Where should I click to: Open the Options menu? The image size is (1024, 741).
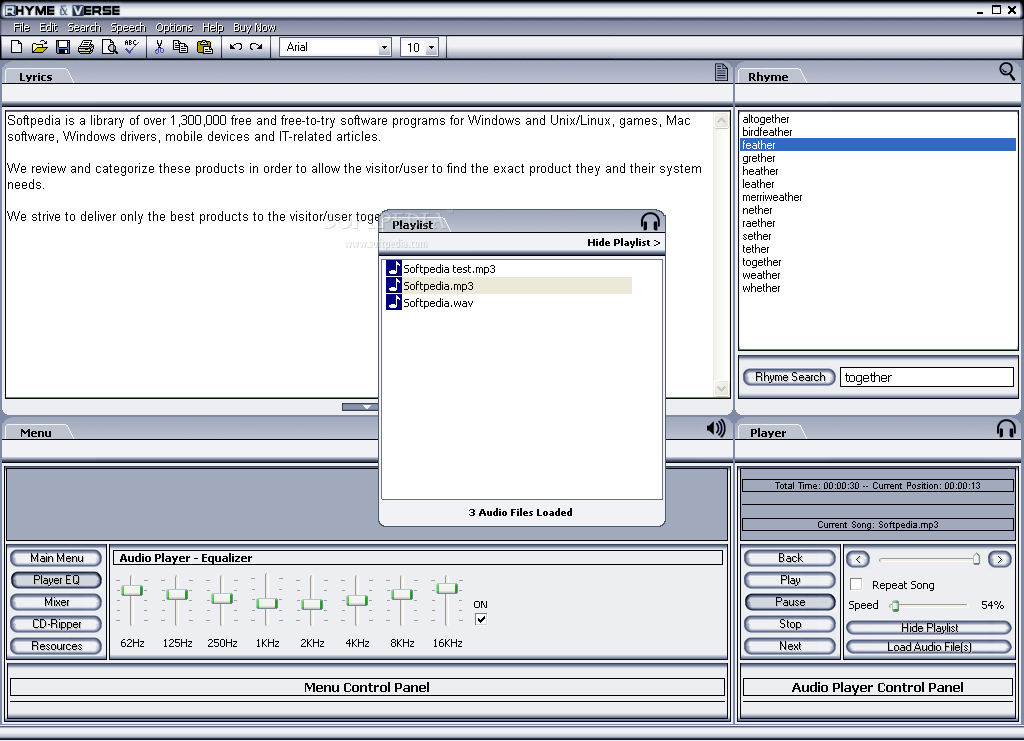point(174,27)
